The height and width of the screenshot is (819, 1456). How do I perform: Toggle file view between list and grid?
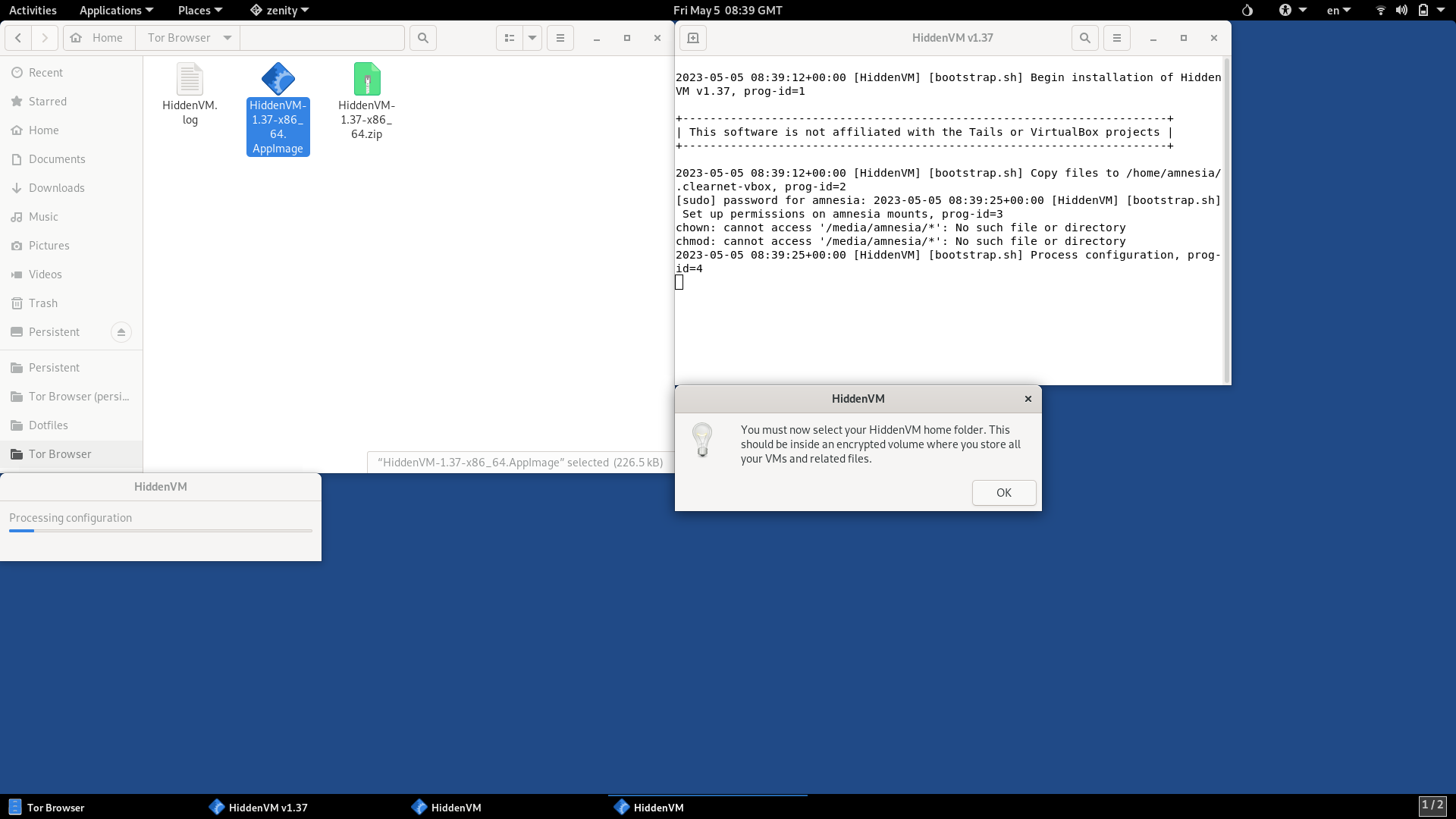coord(510,38)
